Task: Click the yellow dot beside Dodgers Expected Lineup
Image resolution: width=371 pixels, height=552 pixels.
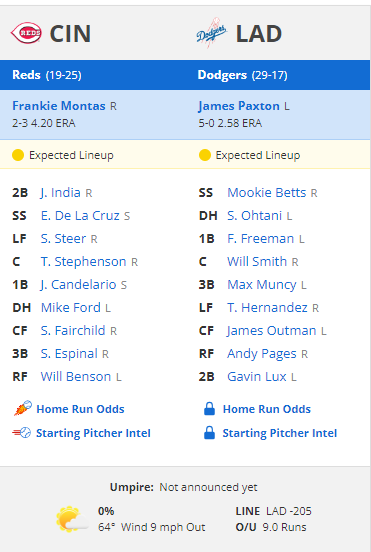Action: 205,155
